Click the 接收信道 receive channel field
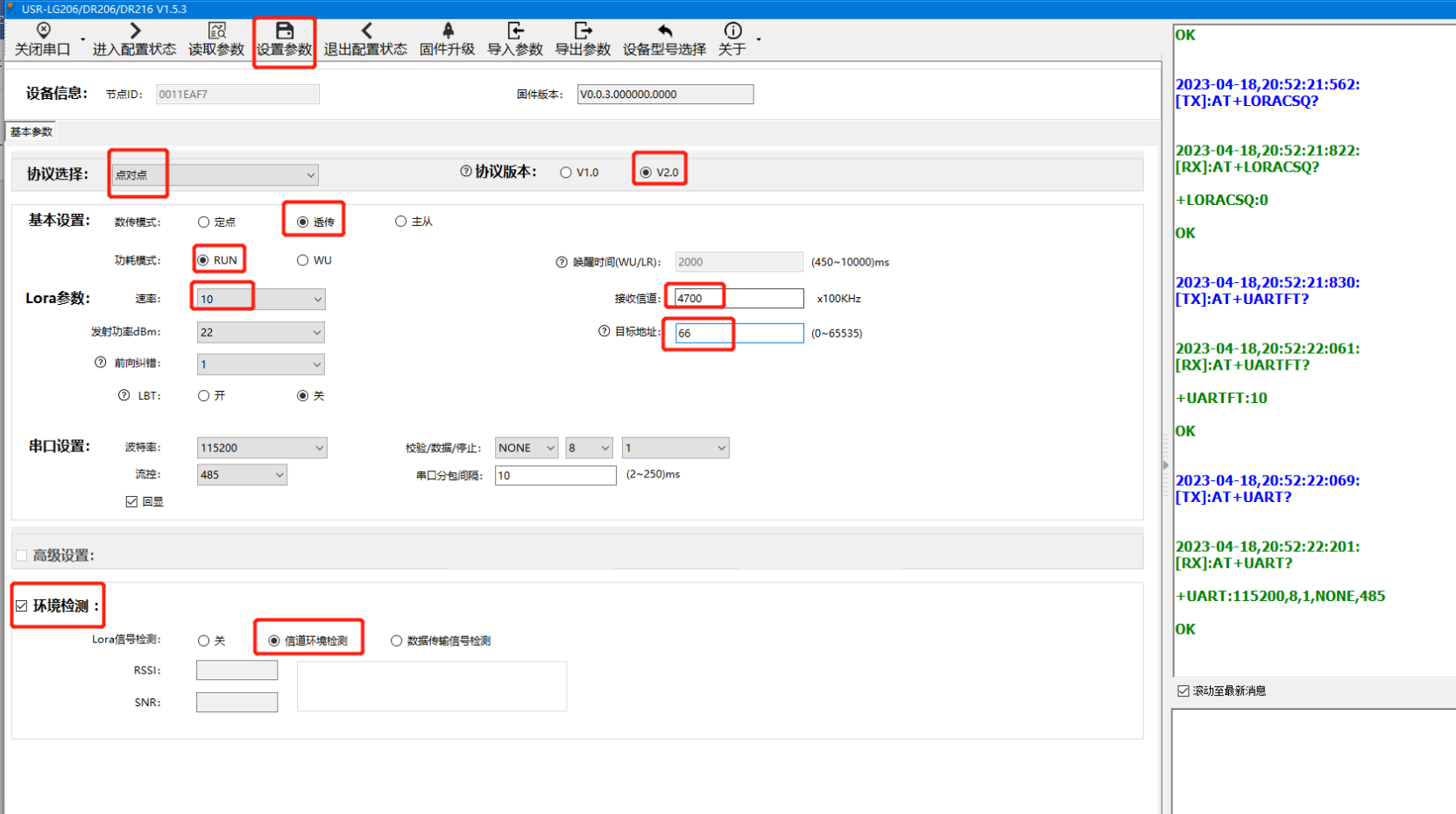 (739, 299)
